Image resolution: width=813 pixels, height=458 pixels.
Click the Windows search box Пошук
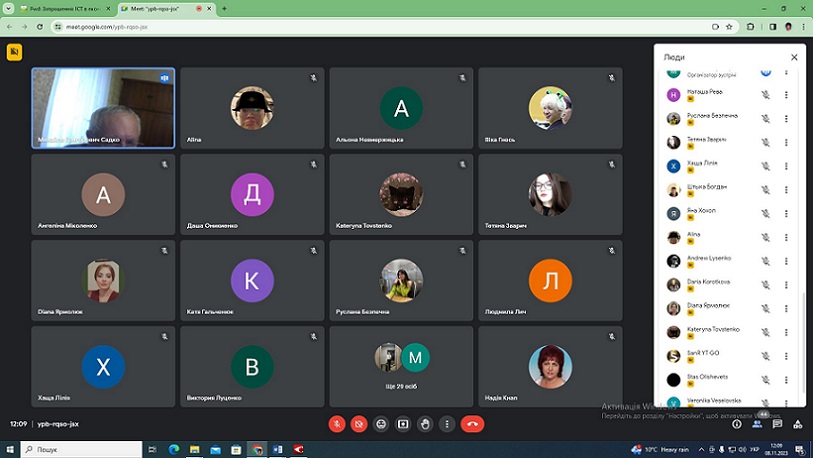coord(81,449)
